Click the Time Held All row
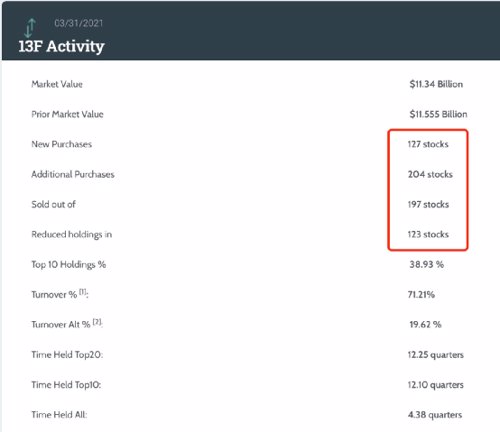This screenshot has height=432, width=500. click(x=248, y=415)
